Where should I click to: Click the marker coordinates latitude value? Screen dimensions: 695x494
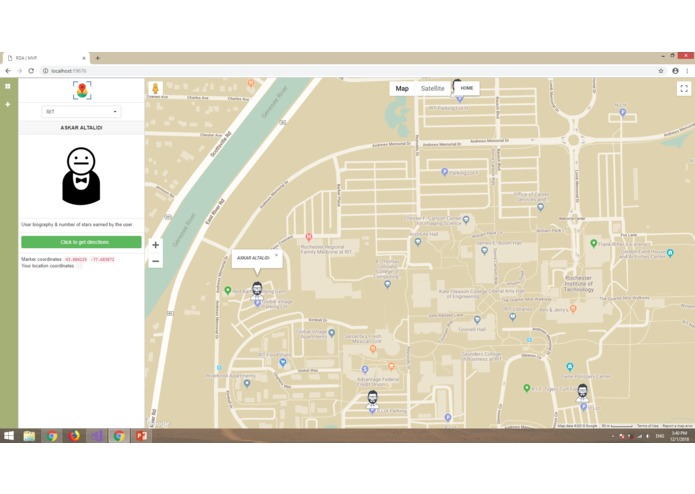point(76,259)
